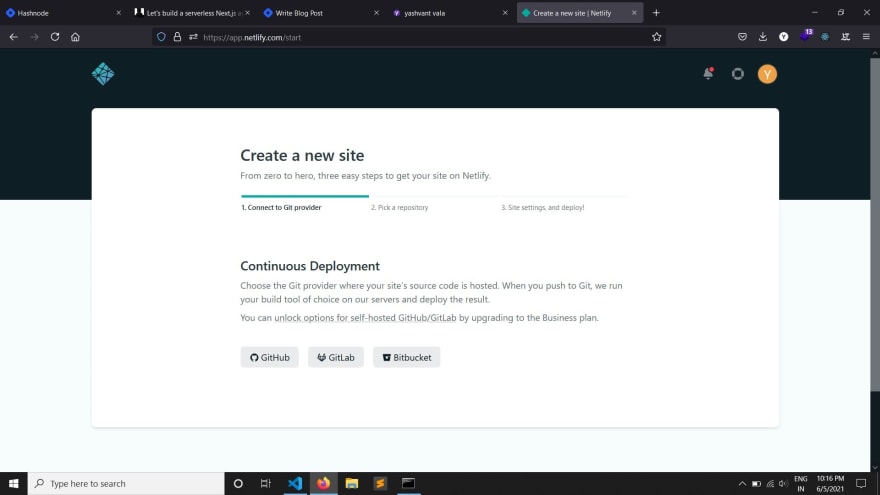880x495 pixels.
Task: Open the help lifebuoy icon
Action: tap(737, 74)
